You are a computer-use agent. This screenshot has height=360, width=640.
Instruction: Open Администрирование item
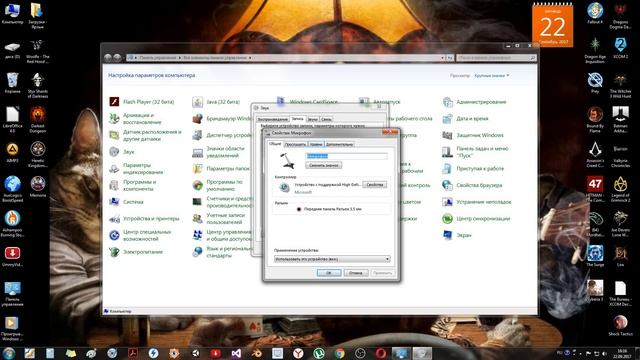(x=475, y=102)
